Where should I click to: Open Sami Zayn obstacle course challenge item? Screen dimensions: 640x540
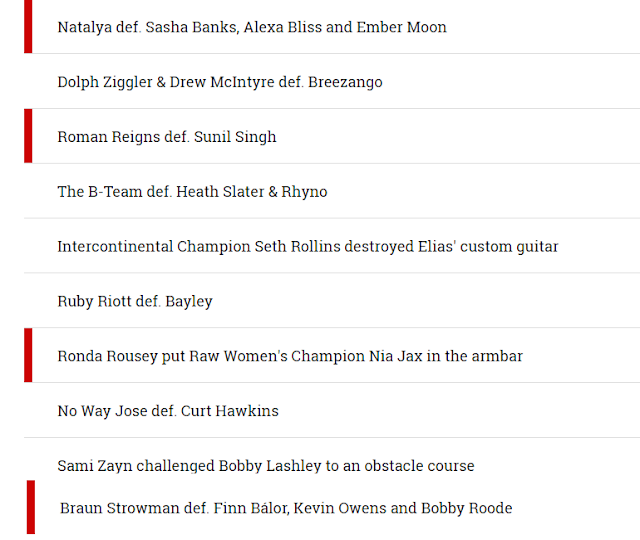pos(266,466)
